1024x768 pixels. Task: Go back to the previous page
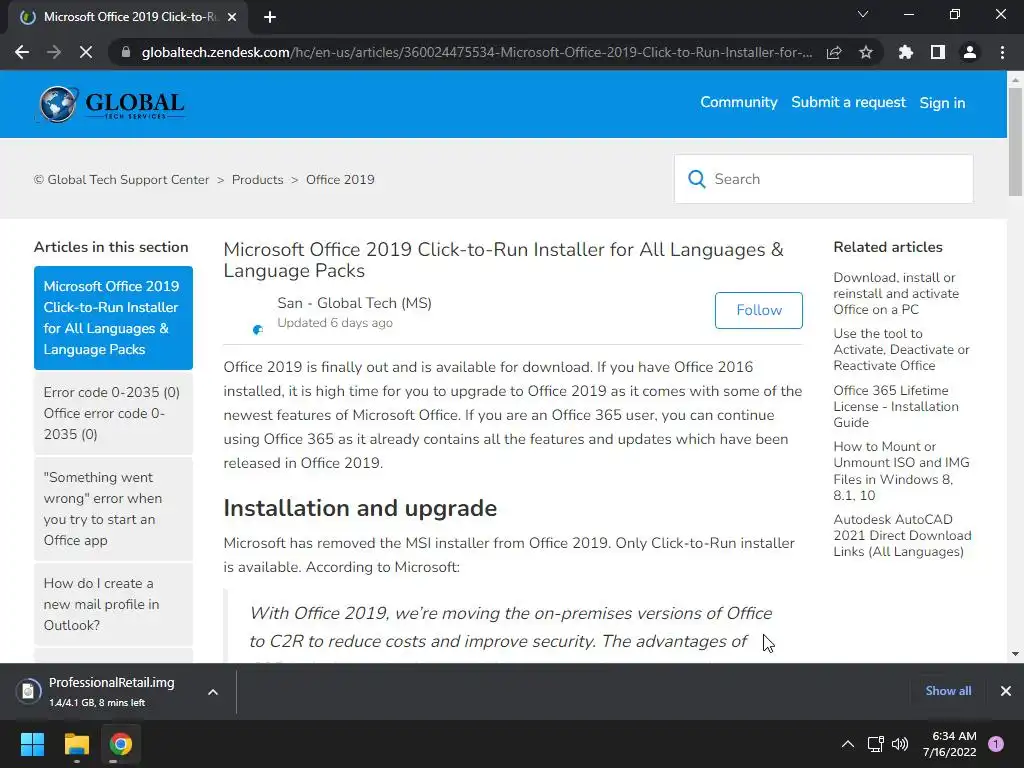point(22,52)
